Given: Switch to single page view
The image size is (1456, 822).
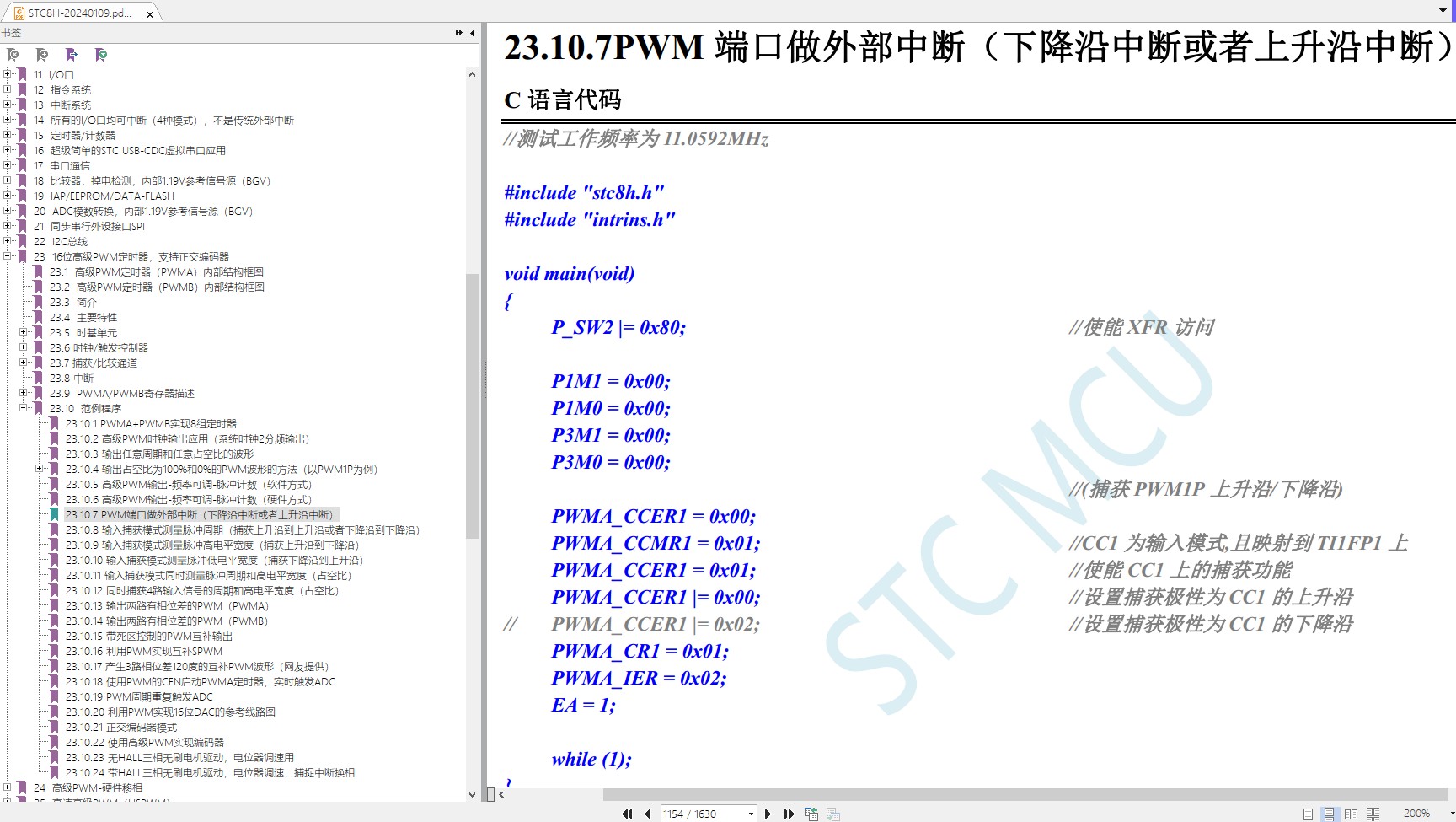Looking at the screenshot, I should [x=1308, y=814].
